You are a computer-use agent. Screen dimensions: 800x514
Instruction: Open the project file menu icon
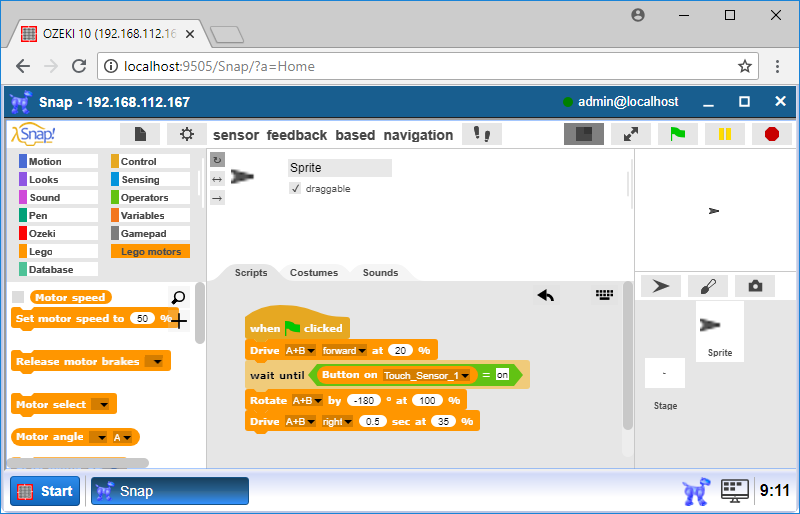pos(140,134)
